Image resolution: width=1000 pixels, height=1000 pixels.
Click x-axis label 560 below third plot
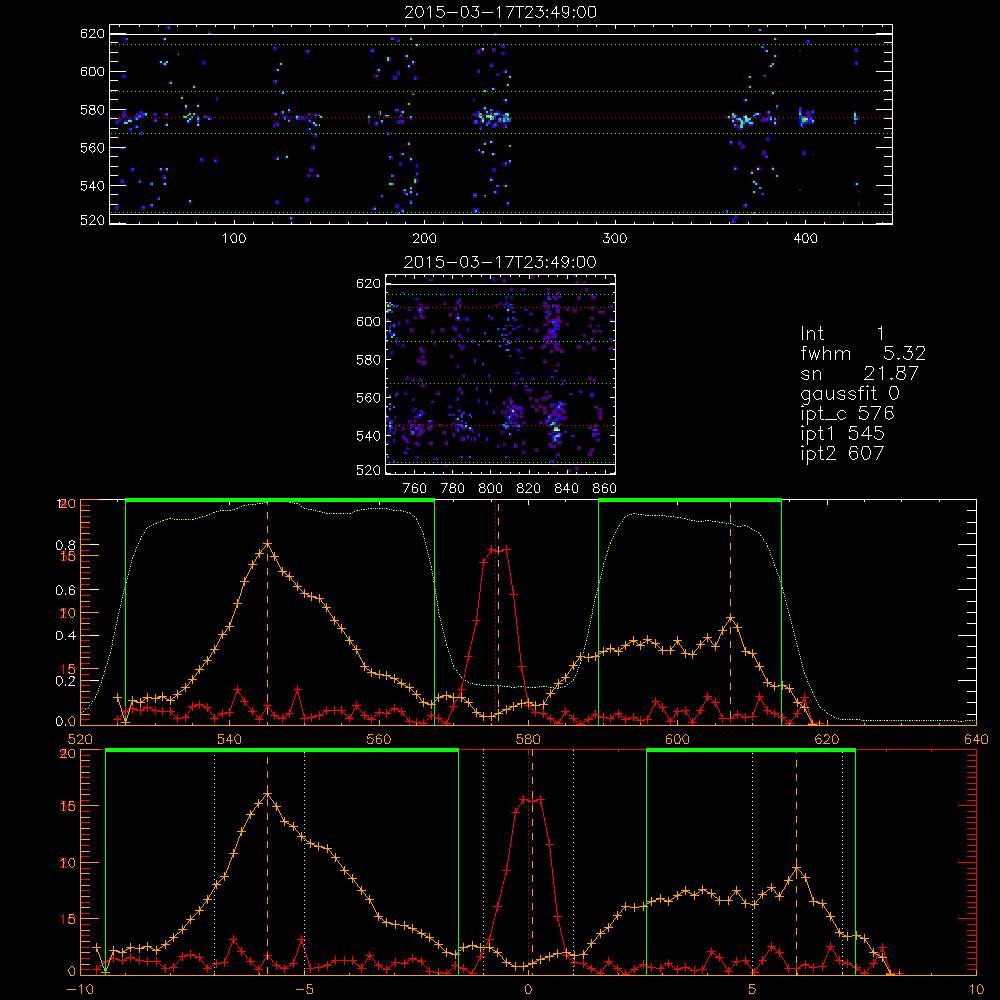(379, 739)
